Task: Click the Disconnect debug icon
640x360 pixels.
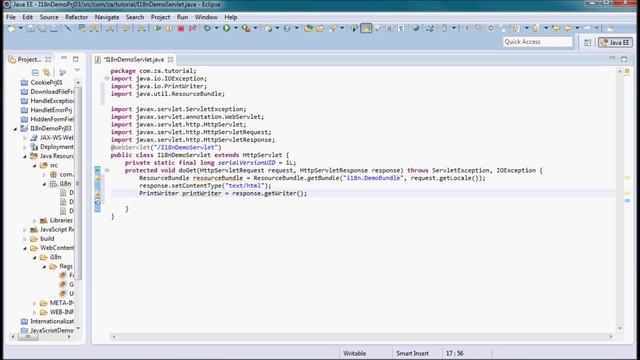Action: (x=192, y=28)
